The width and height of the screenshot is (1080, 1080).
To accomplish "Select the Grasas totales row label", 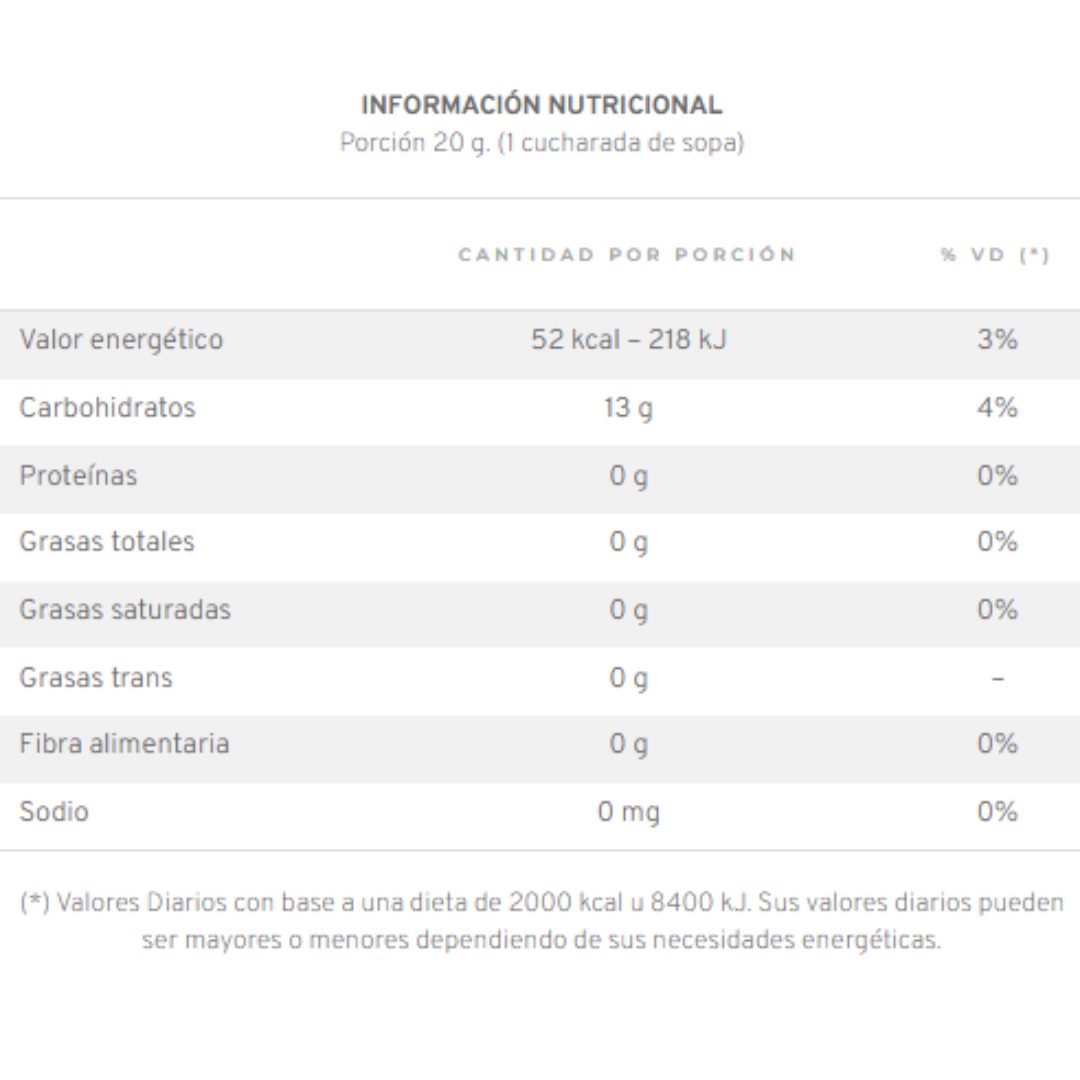I will coord(107,541).
